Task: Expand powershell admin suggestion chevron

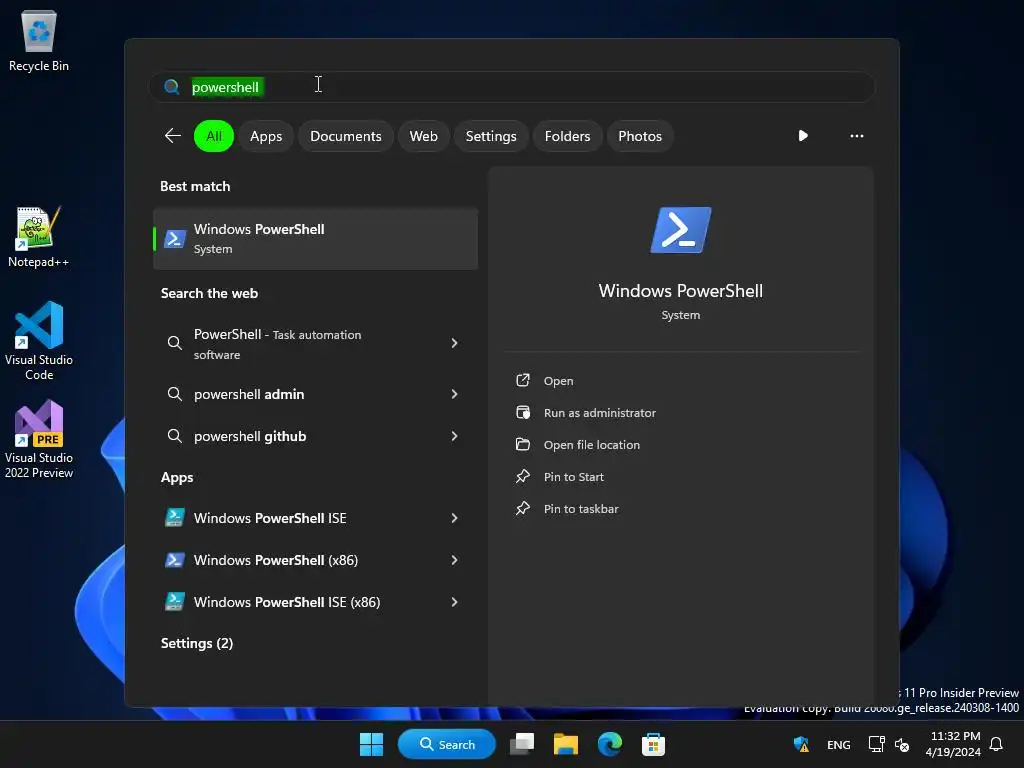Action: [455, 394]
